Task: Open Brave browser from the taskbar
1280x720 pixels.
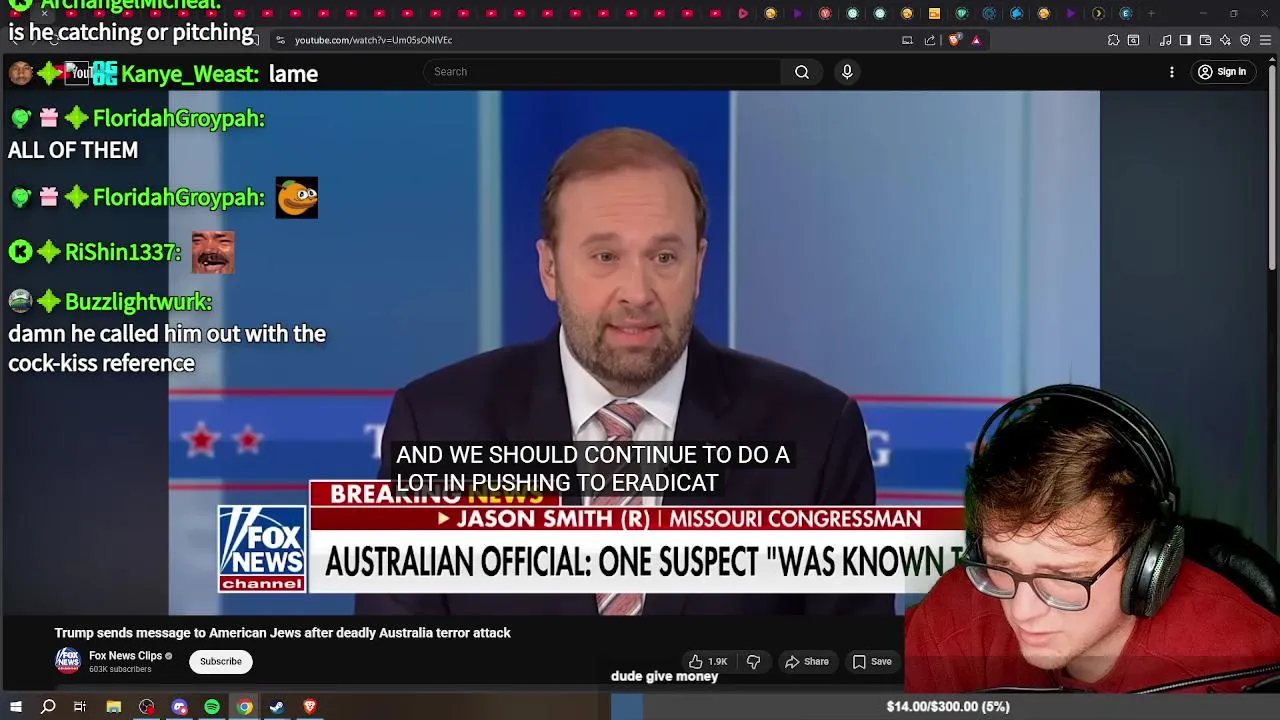Action: click(x=309, y=707)
